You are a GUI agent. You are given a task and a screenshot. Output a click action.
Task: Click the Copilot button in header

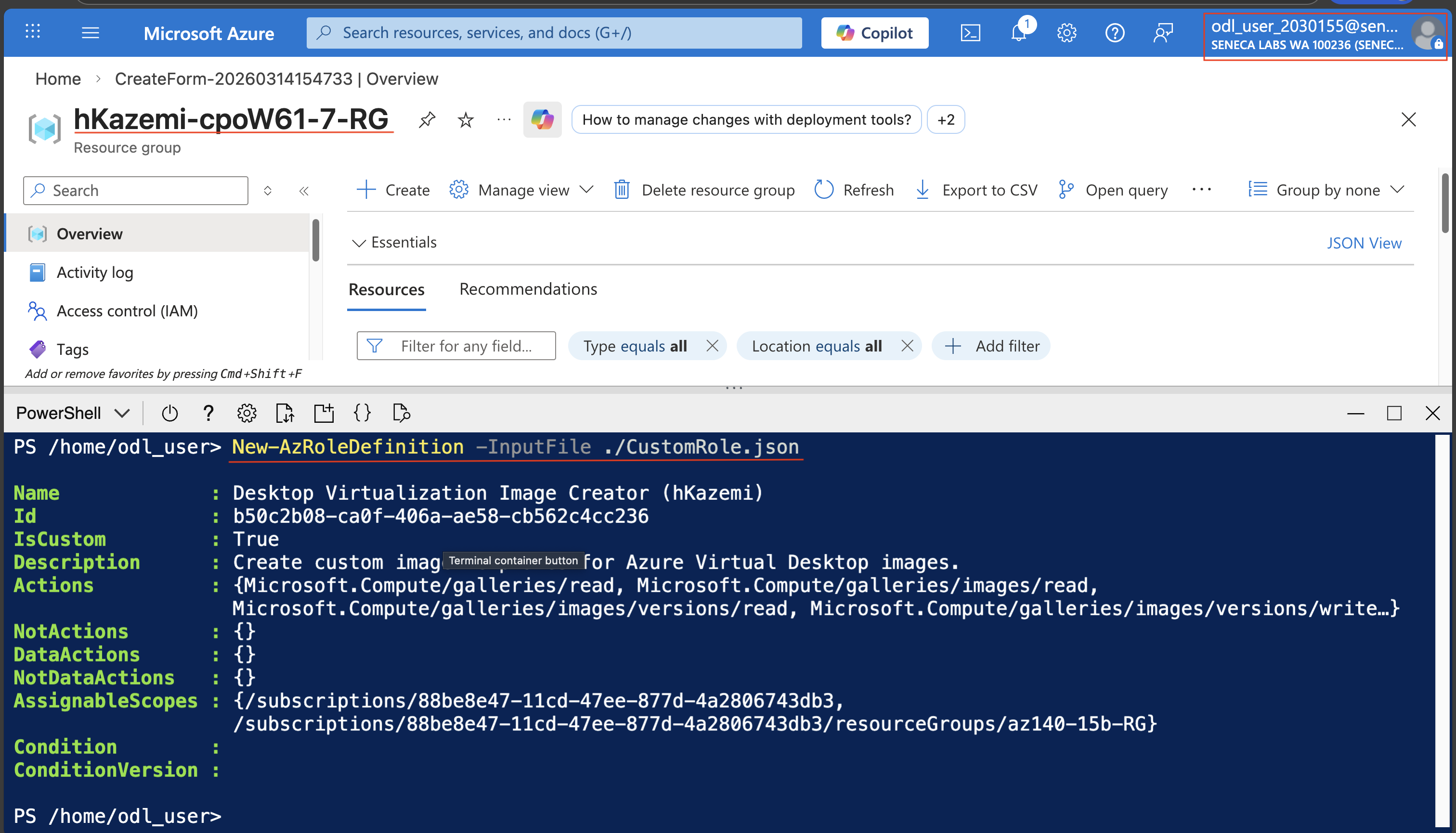[874, 33]
